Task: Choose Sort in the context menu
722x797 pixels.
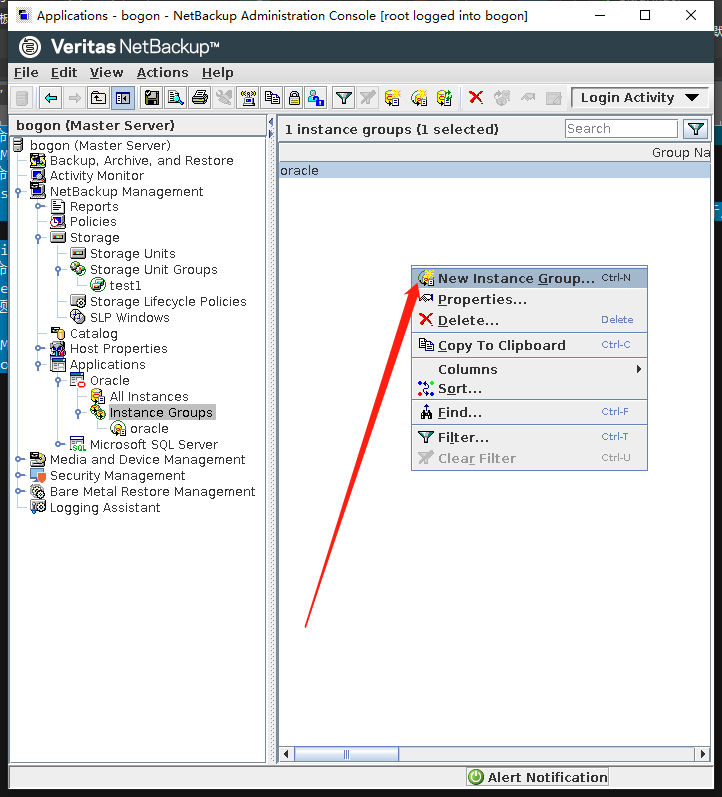Action: coord(529,389)
